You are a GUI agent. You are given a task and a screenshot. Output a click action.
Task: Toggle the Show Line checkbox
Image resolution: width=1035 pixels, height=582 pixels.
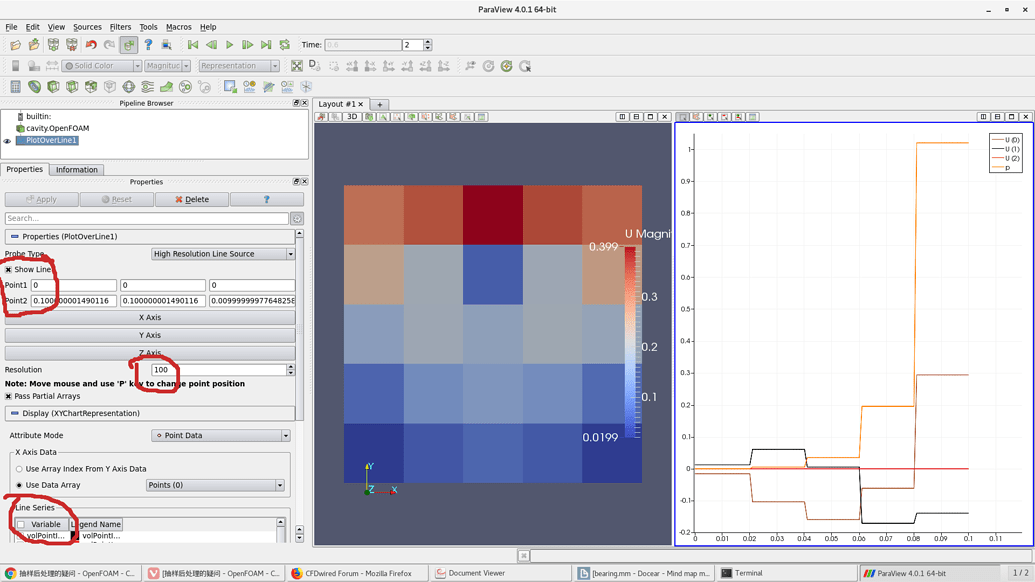[x=9, y=269]
